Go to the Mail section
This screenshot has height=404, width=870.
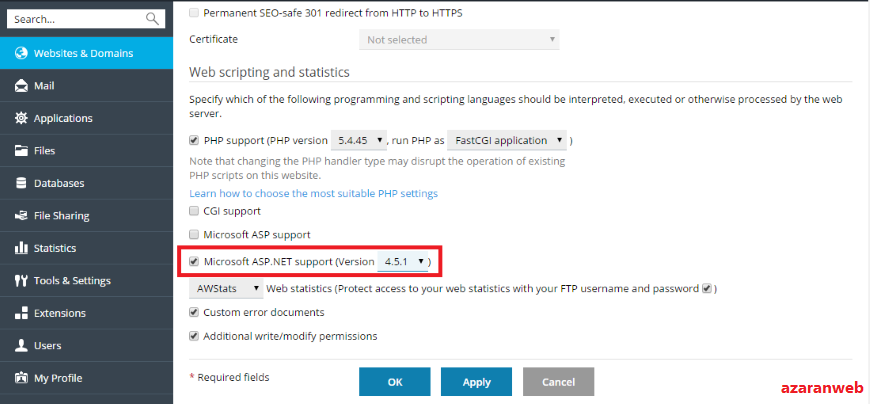[87, 86]
